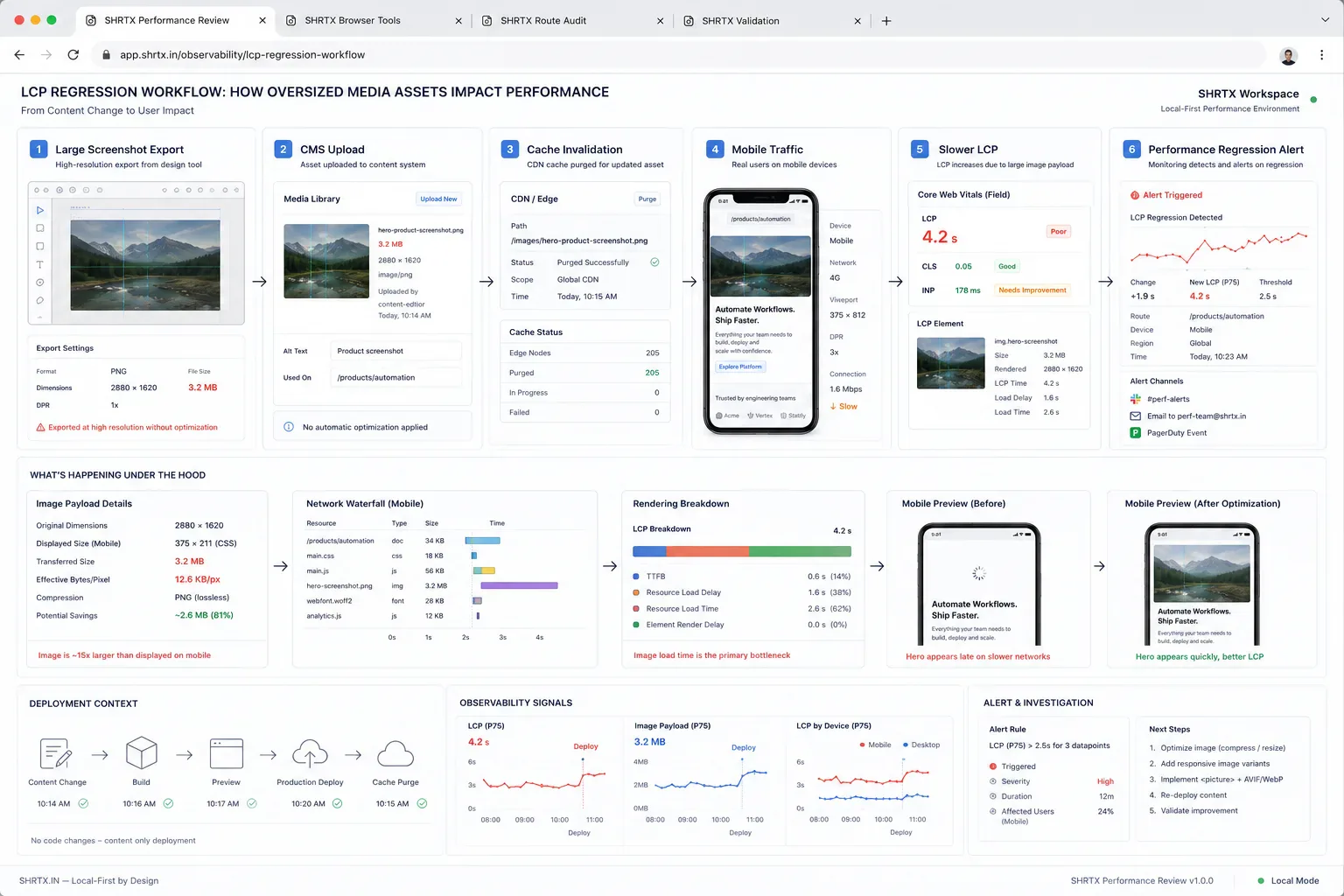1344x896 pixels.
Task: Go back using the browser back arrow
Action: (x=19, y=54)
